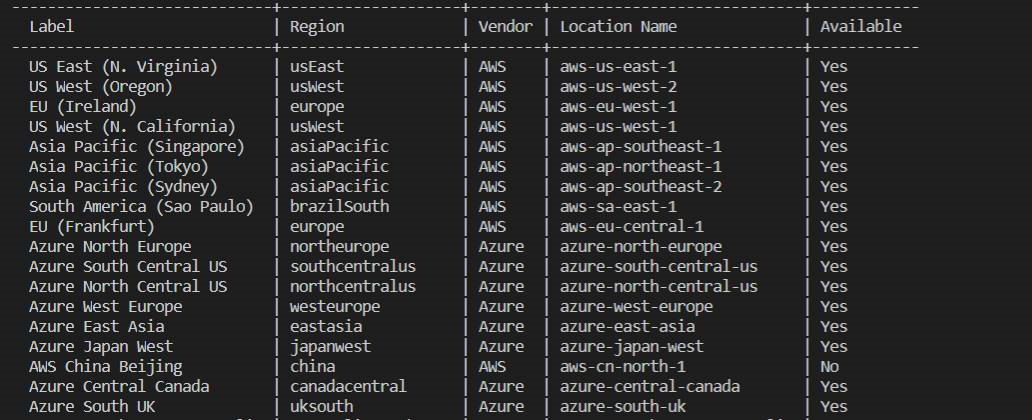Click the Label column header
1032x420 pixels.
(51, 27)
